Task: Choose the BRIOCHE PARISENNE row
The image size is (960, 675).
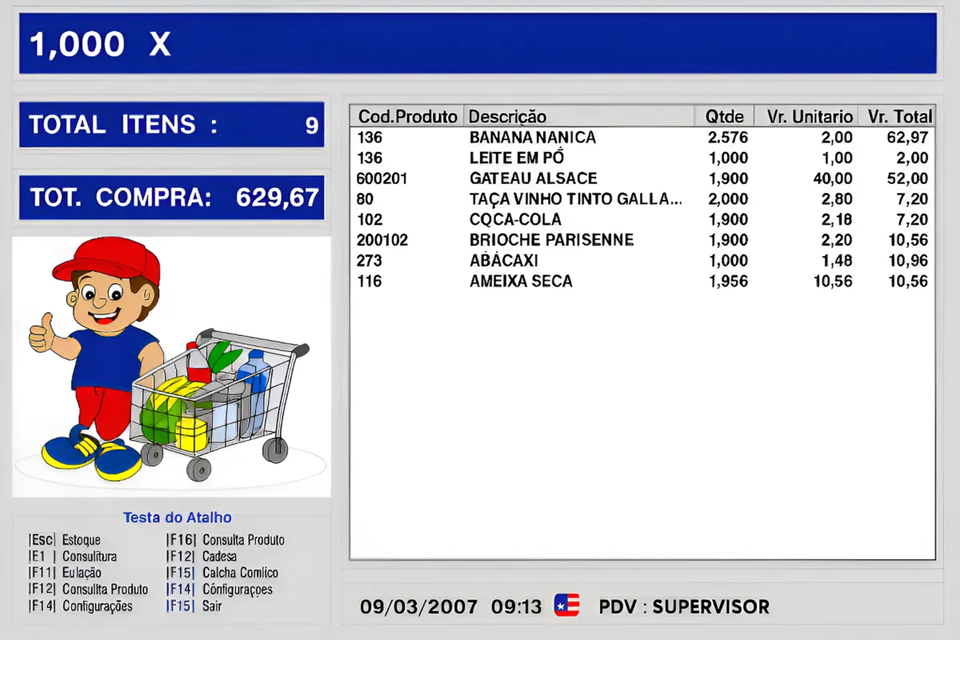Action: (x=642, y=240)
